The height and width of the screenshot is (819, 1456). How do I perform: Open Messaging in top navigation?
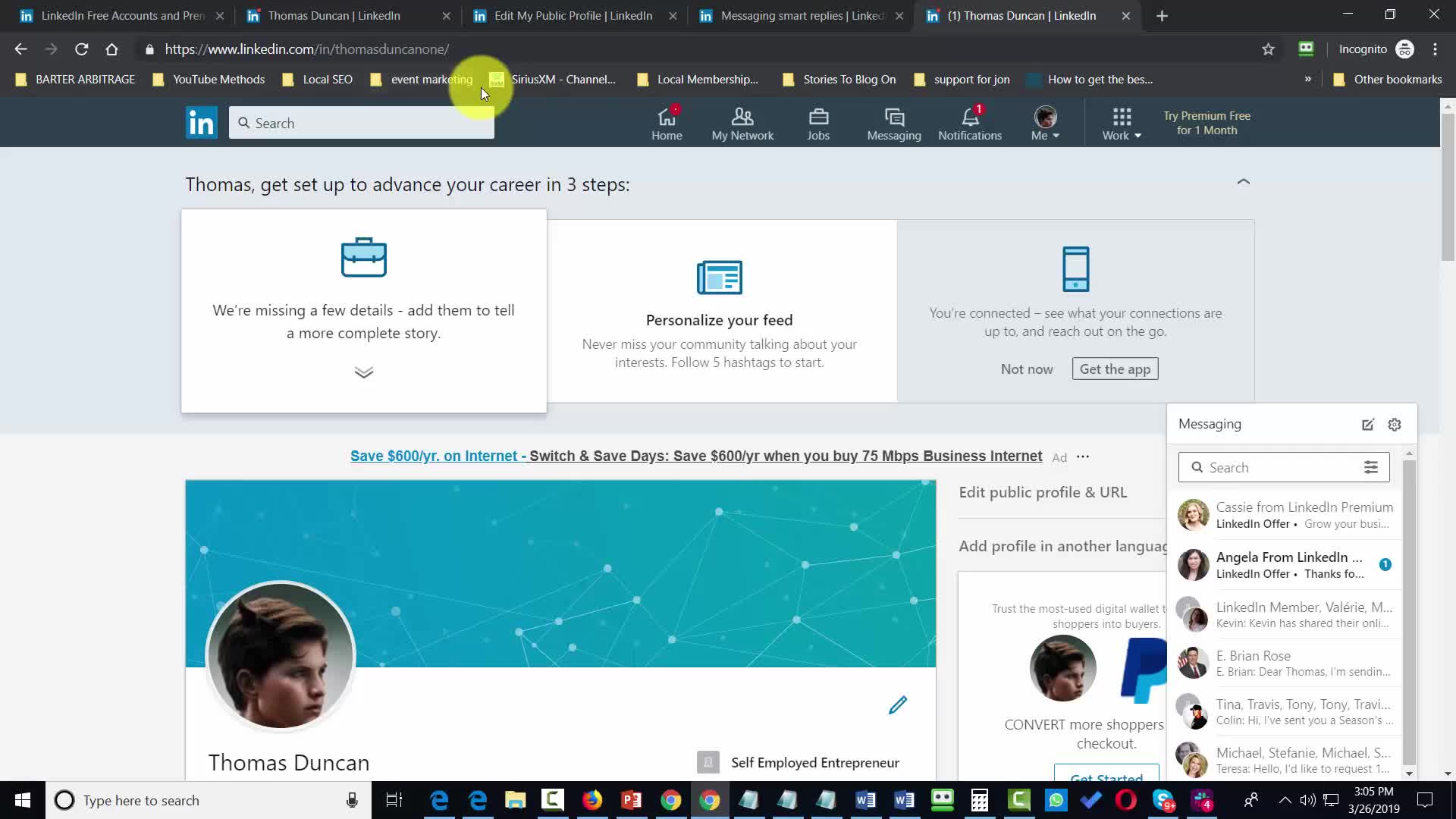pos(894,124)
